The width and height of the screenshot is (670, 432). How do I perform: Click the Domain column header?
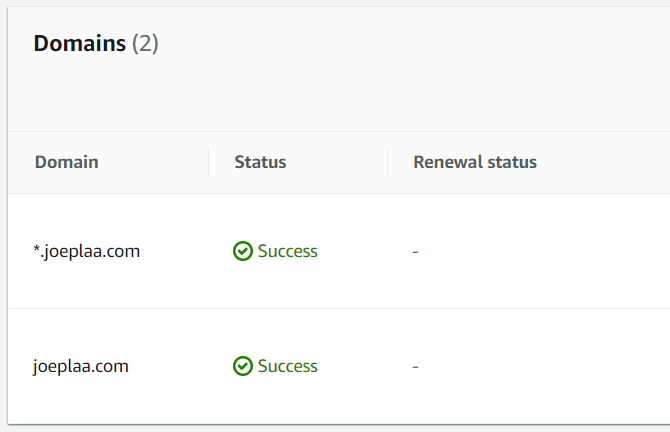click(67, 162)
